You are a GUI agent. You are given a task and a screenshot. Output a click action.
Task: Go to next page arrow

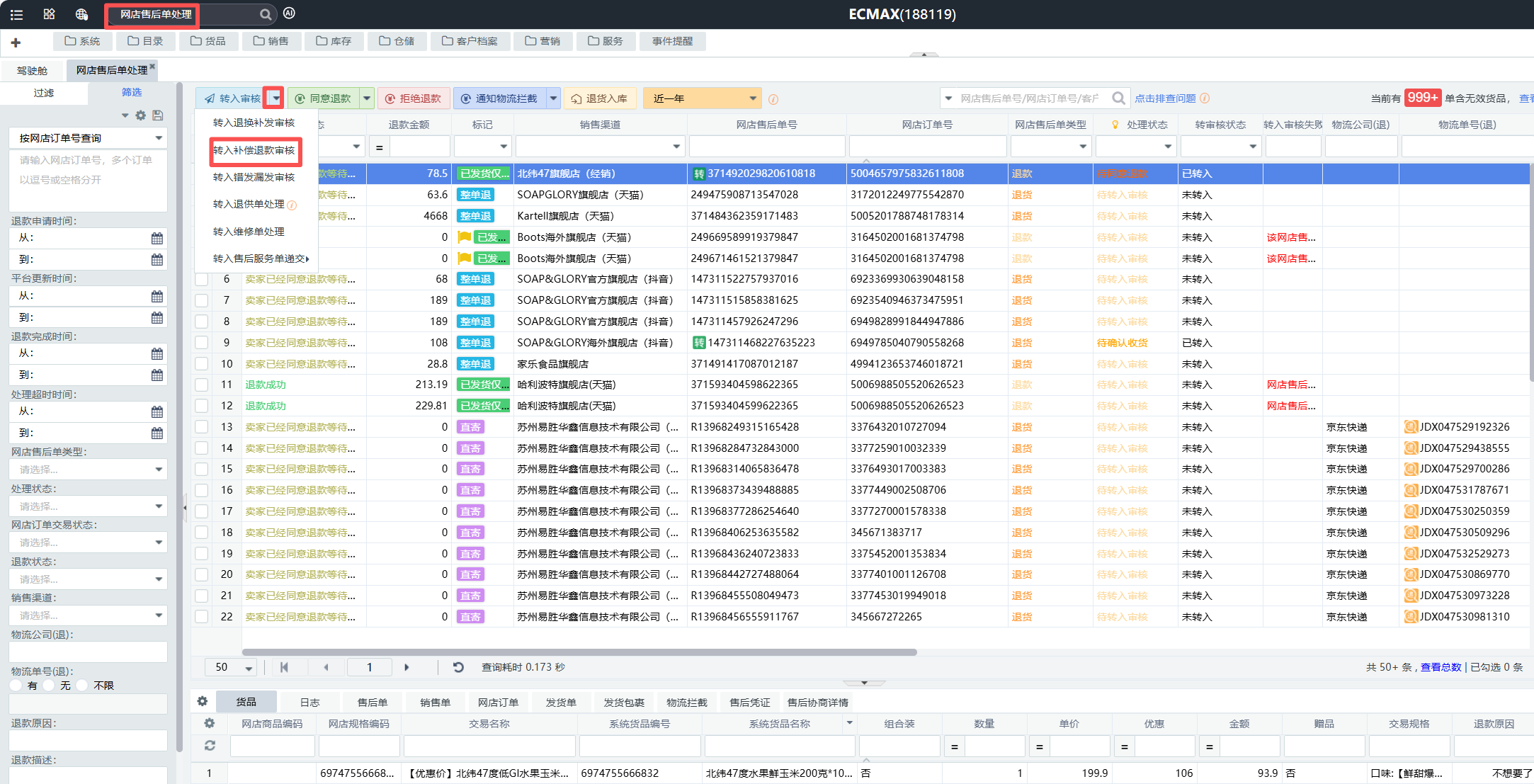point(407,667)
